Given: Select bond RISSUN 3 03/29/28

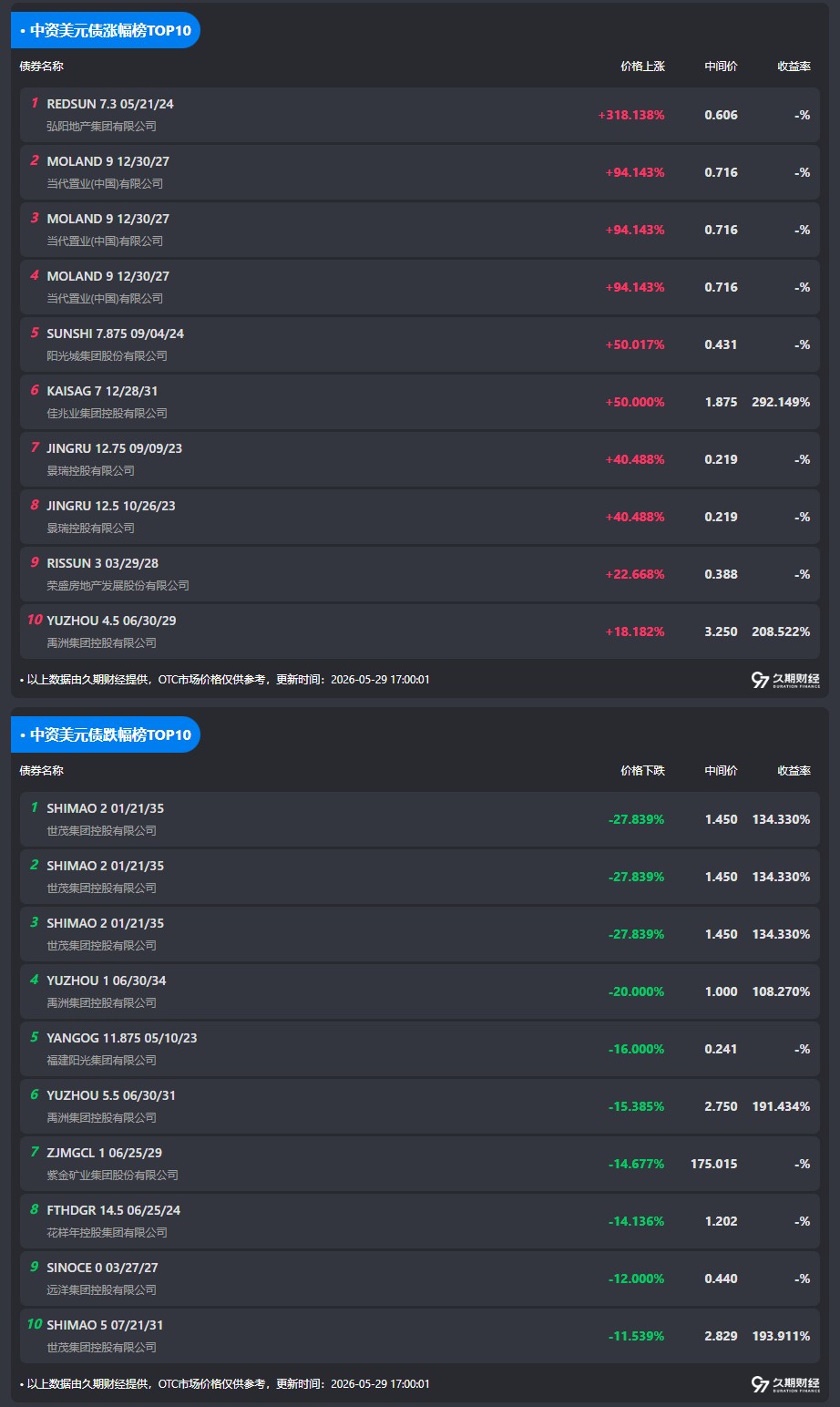Looking at the screenshot, I should (x=103, y=563).
